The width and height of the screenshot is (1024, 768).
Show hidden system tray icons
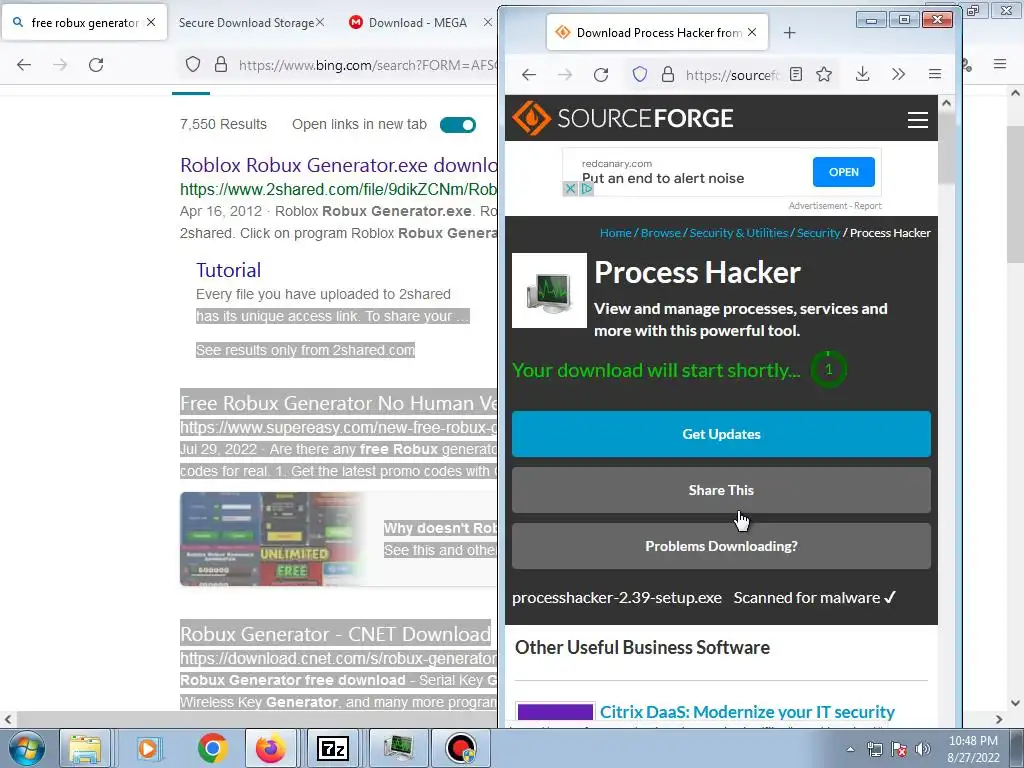tap(850, 749)
